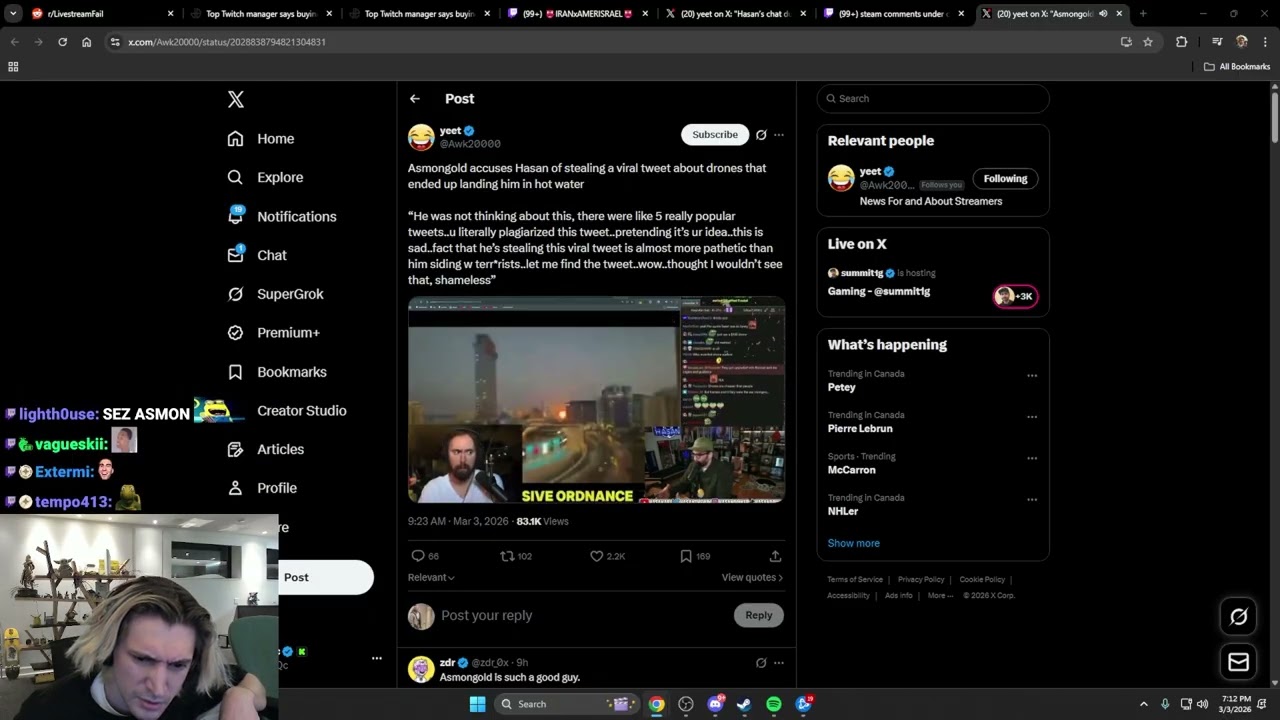Subscribe to yeet
This screenshot has height=720, width=1280.
(x=715, y=135)
